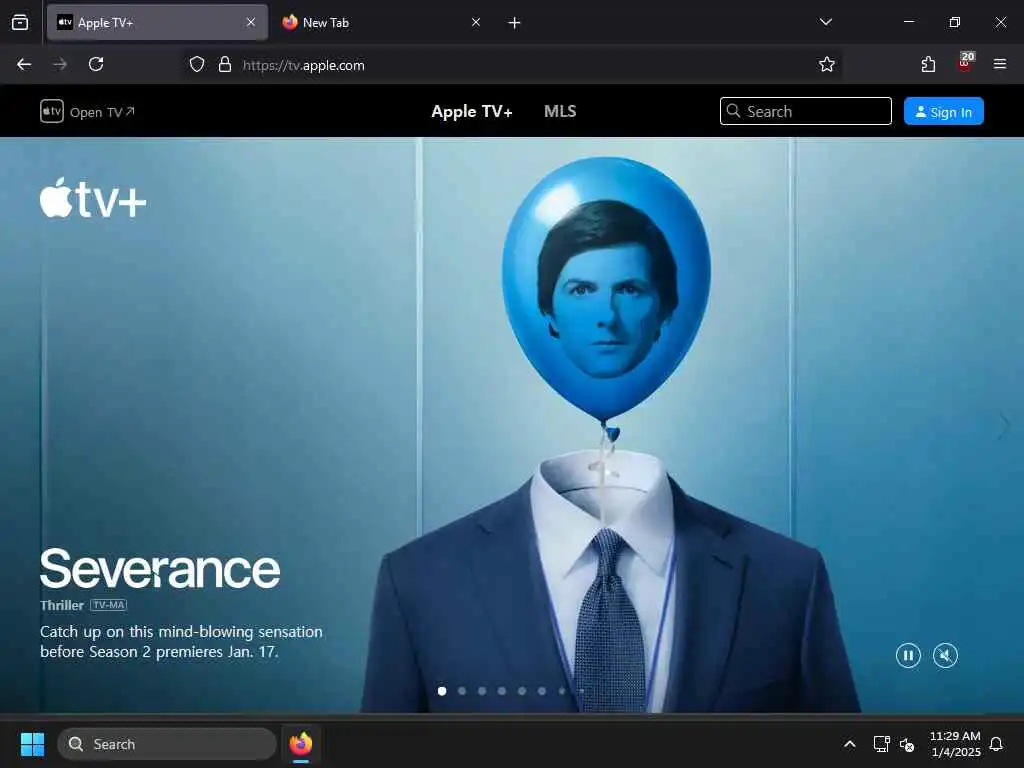This screenshot has height=768, width=1024.
Task: Close the Apple TV+ browser tab
Action: [x=250, y=22]
